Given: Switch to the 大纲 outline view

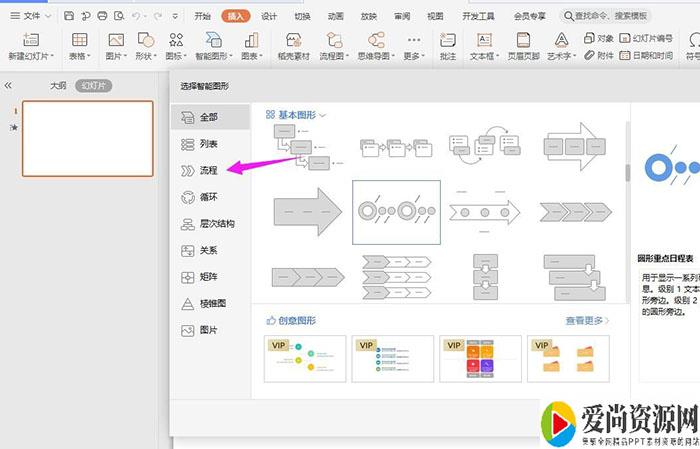Looking at the screenshot, I should (58, 86).
